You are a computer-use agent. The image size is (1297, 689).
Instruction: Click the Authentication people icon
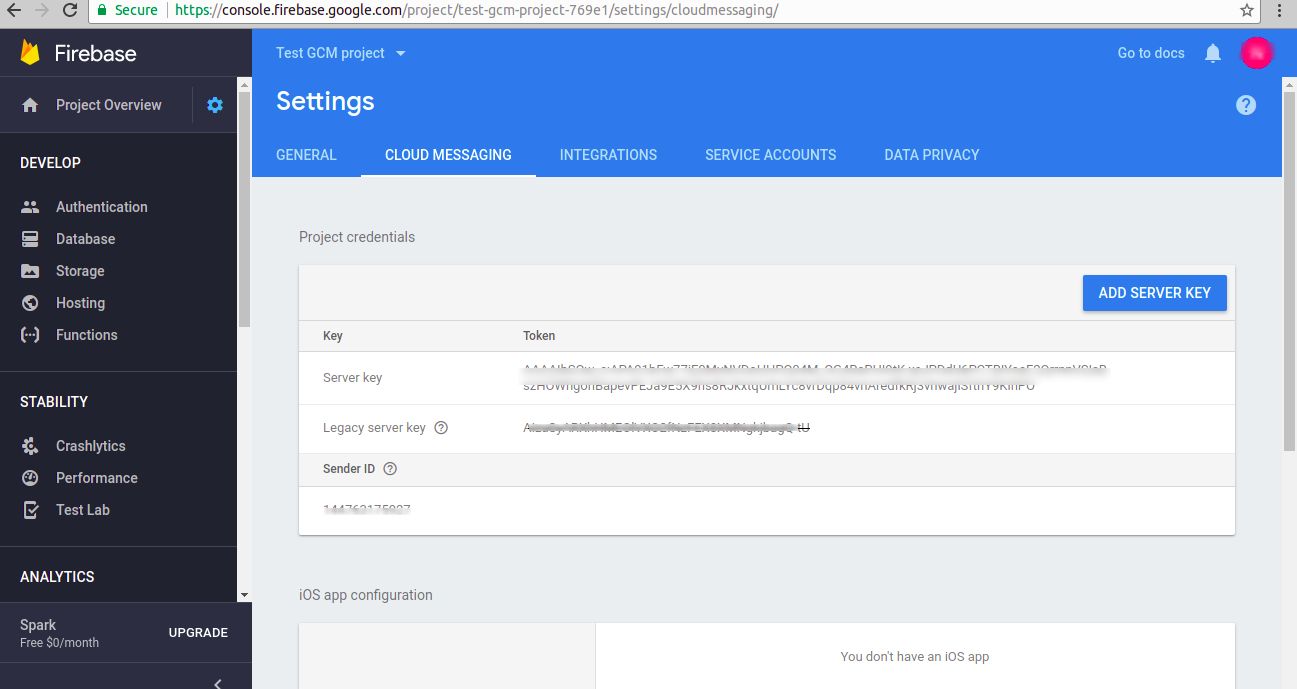[x=30, y=207]
